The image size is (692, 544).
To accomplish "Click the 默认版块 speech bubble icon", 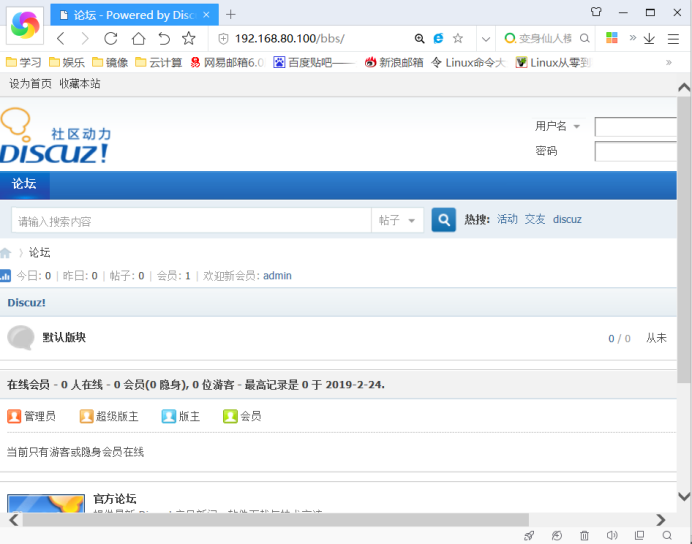I will 21,338.
